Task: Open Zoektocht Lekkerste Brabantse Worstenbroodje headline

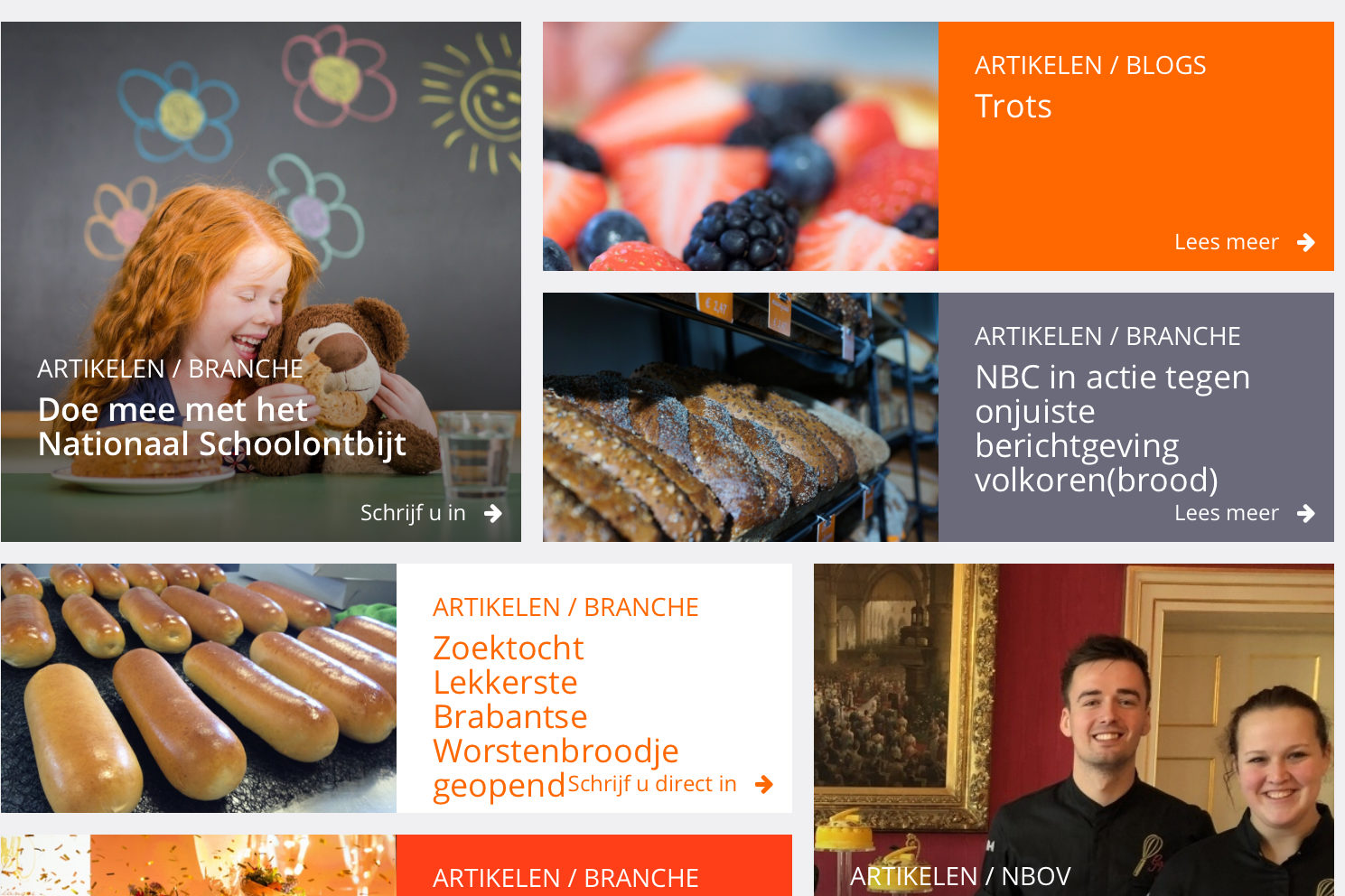Action: pos(556,716)
